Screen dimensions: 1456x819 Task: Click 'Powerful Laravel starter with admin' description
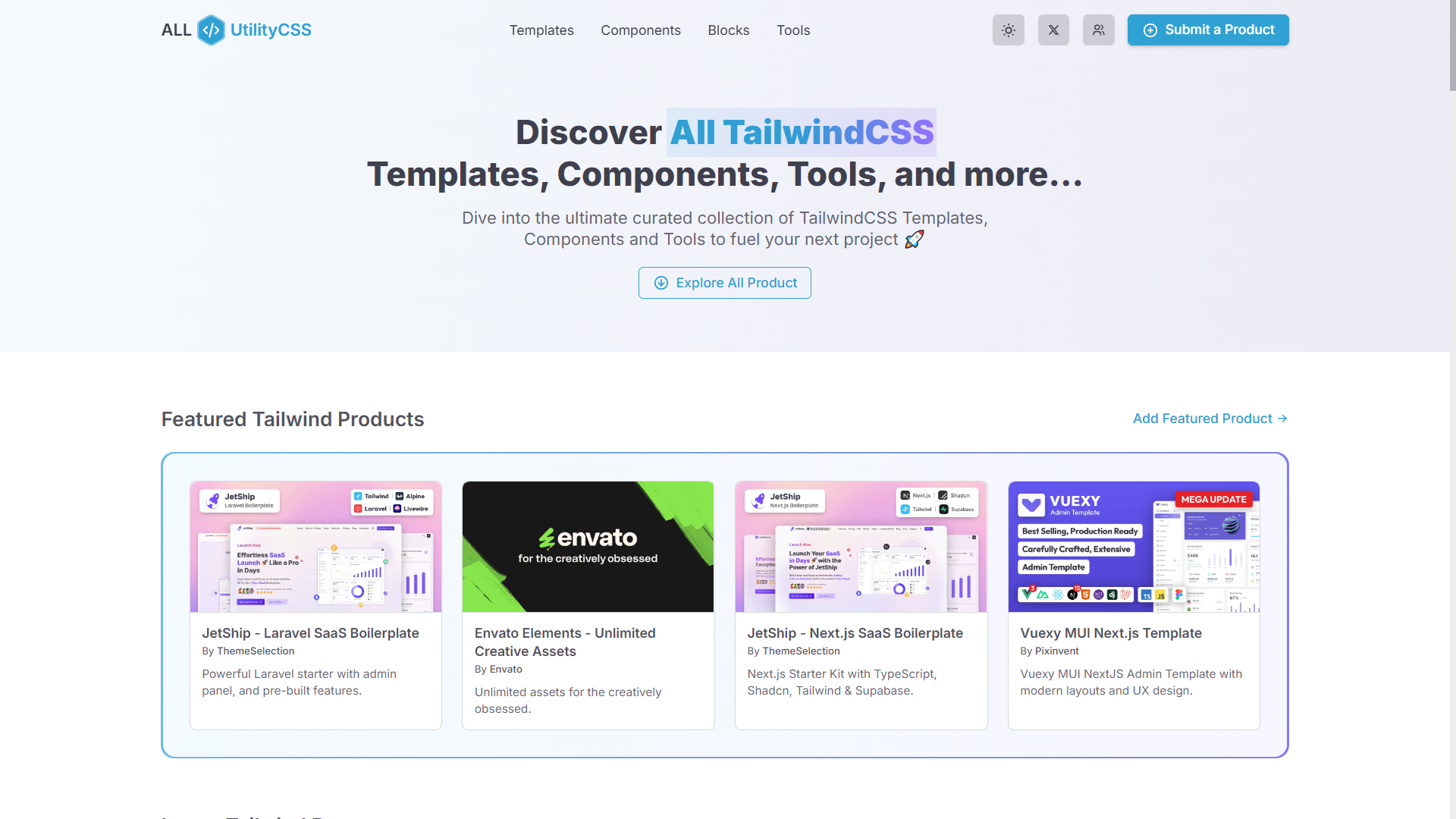click(x=299, y=682)
